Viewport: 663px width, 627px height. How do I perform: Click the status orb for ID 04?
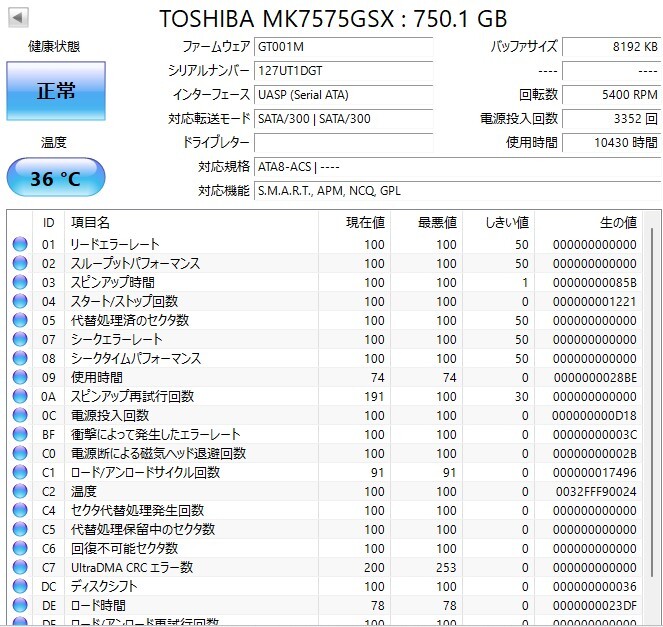20,301
